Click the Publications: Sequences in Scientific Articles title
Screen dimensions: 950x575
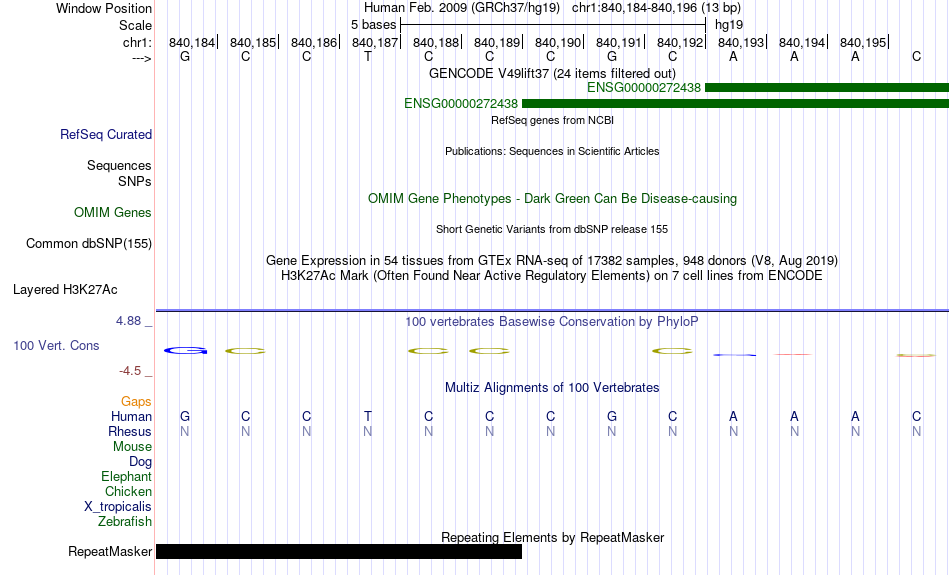pos(552,151)
